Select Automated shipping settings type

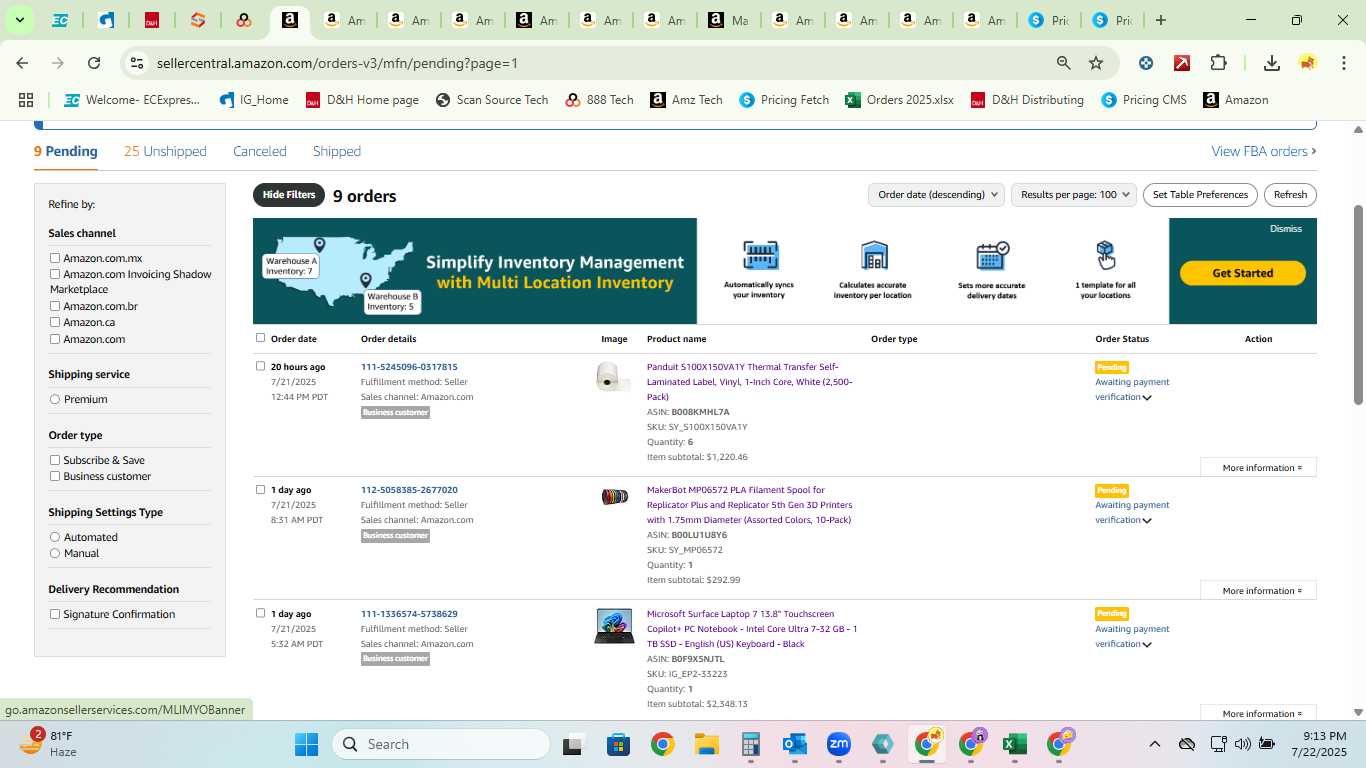coord(55,537)
